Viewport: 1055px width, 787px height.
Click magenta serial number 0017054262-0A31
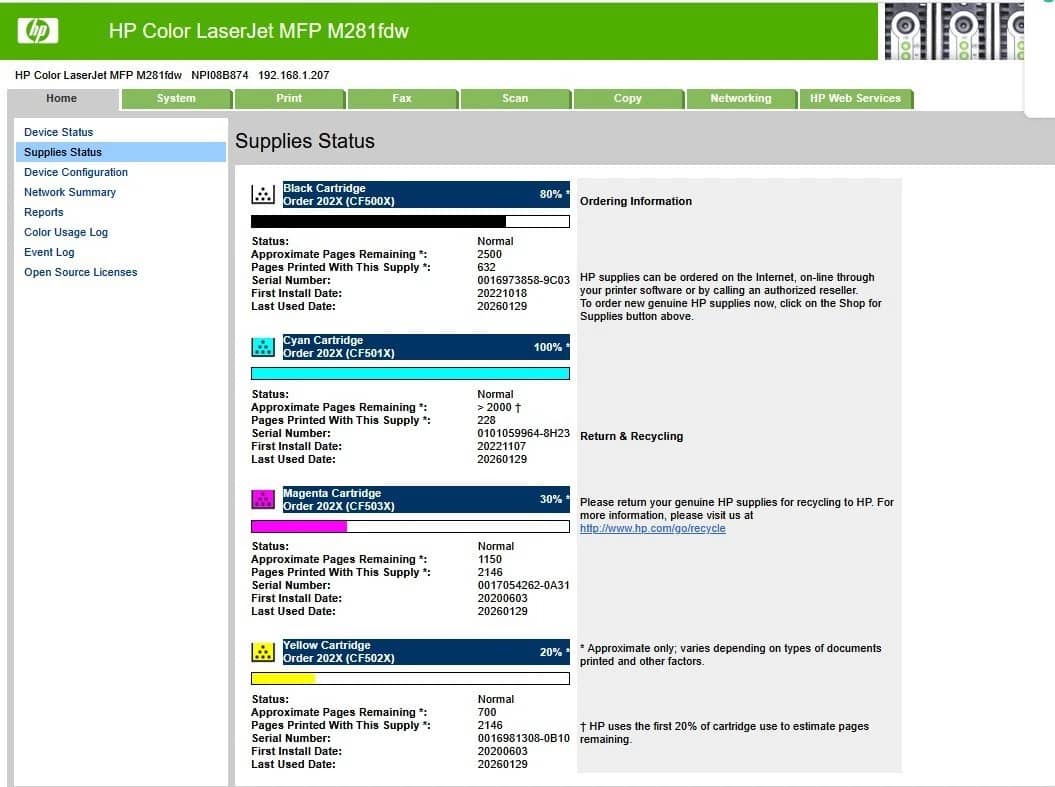(523, 585)
